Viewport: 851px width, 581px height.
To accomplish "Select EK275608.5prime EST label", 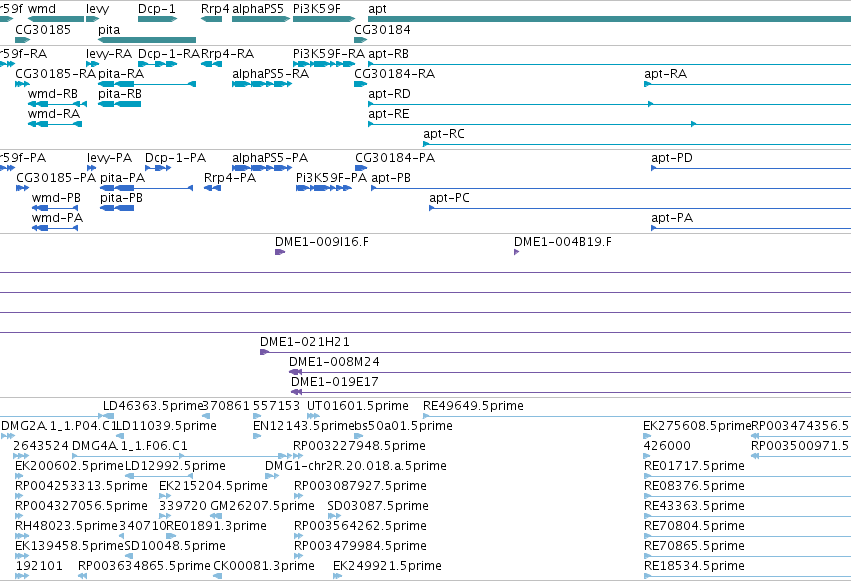I will [x=697, y=426].
